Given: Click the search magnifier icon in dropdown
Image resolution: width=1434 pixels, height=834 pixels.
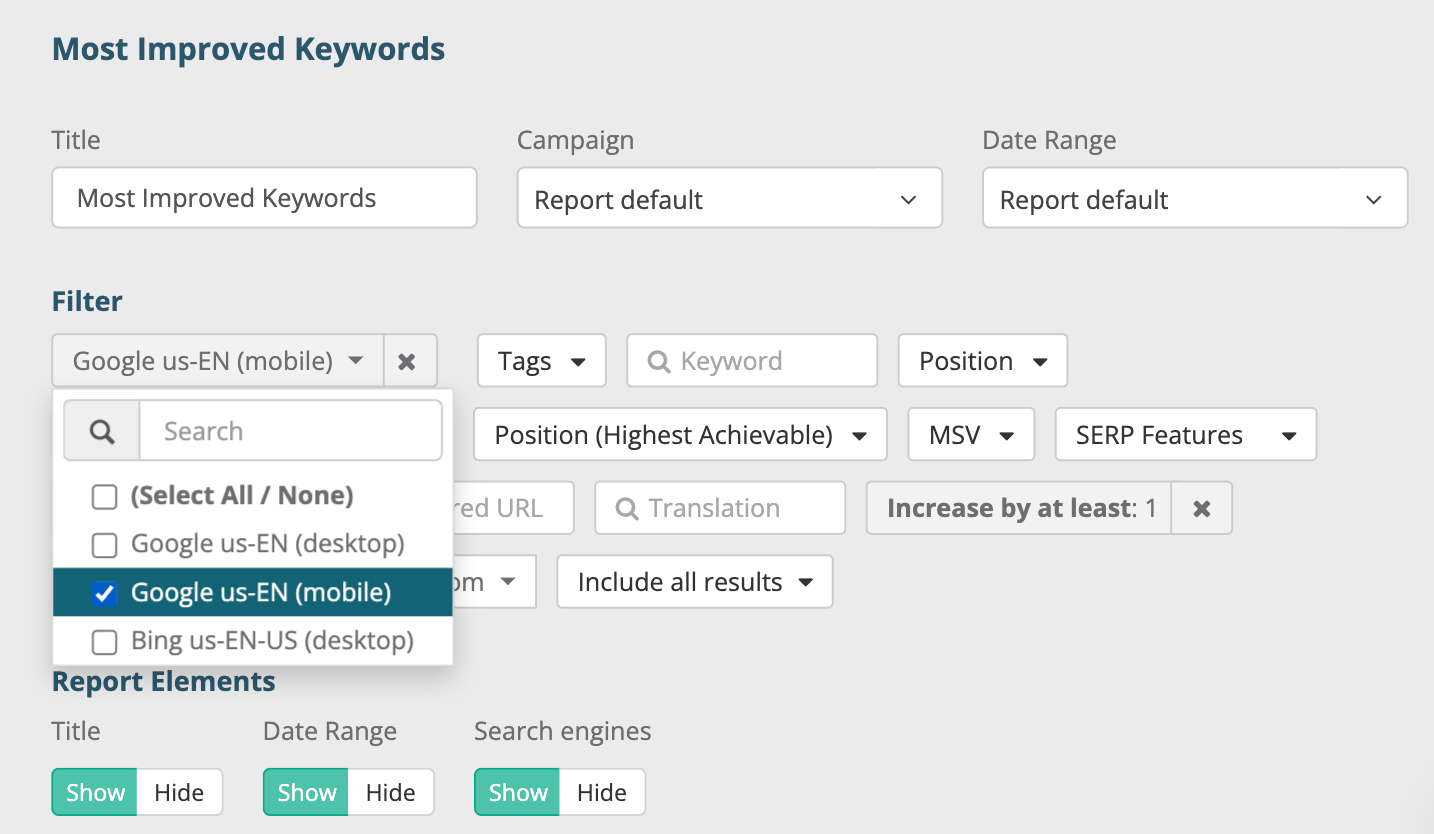Looking at the screenshot, I should pyautogui.click(x=102, y=431).
